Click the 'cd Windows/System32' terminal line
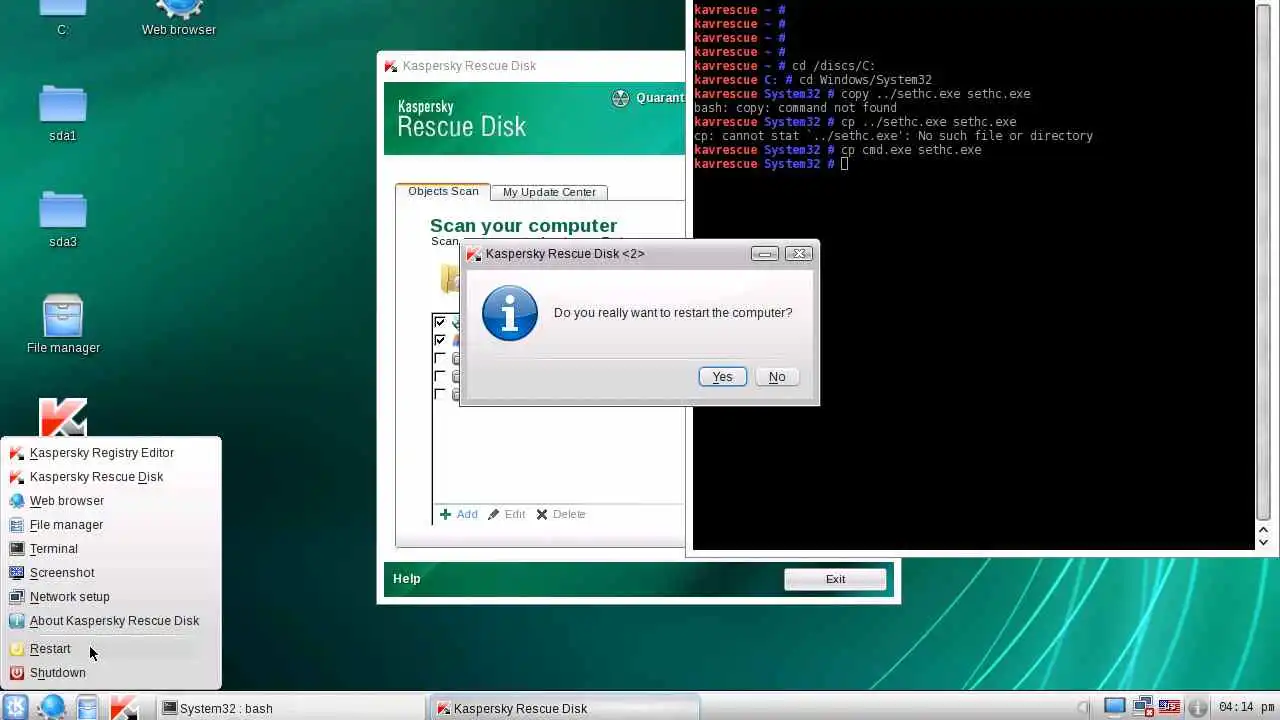The width and height of the screenshot is (1280, 720). 865,80
